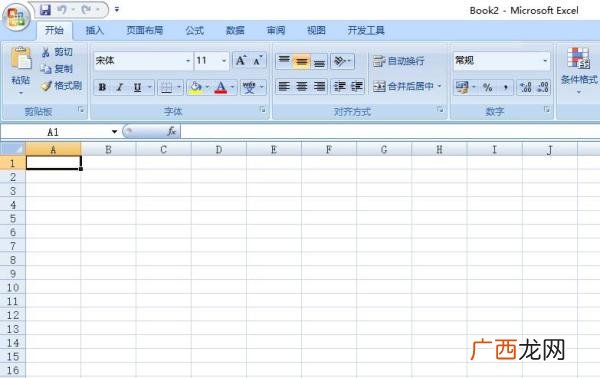Expand underline style options arrow

coord(150,88)
